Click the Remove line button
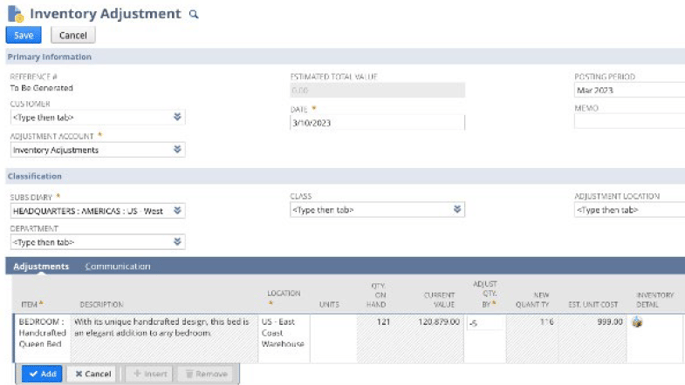 click(206, 374)
